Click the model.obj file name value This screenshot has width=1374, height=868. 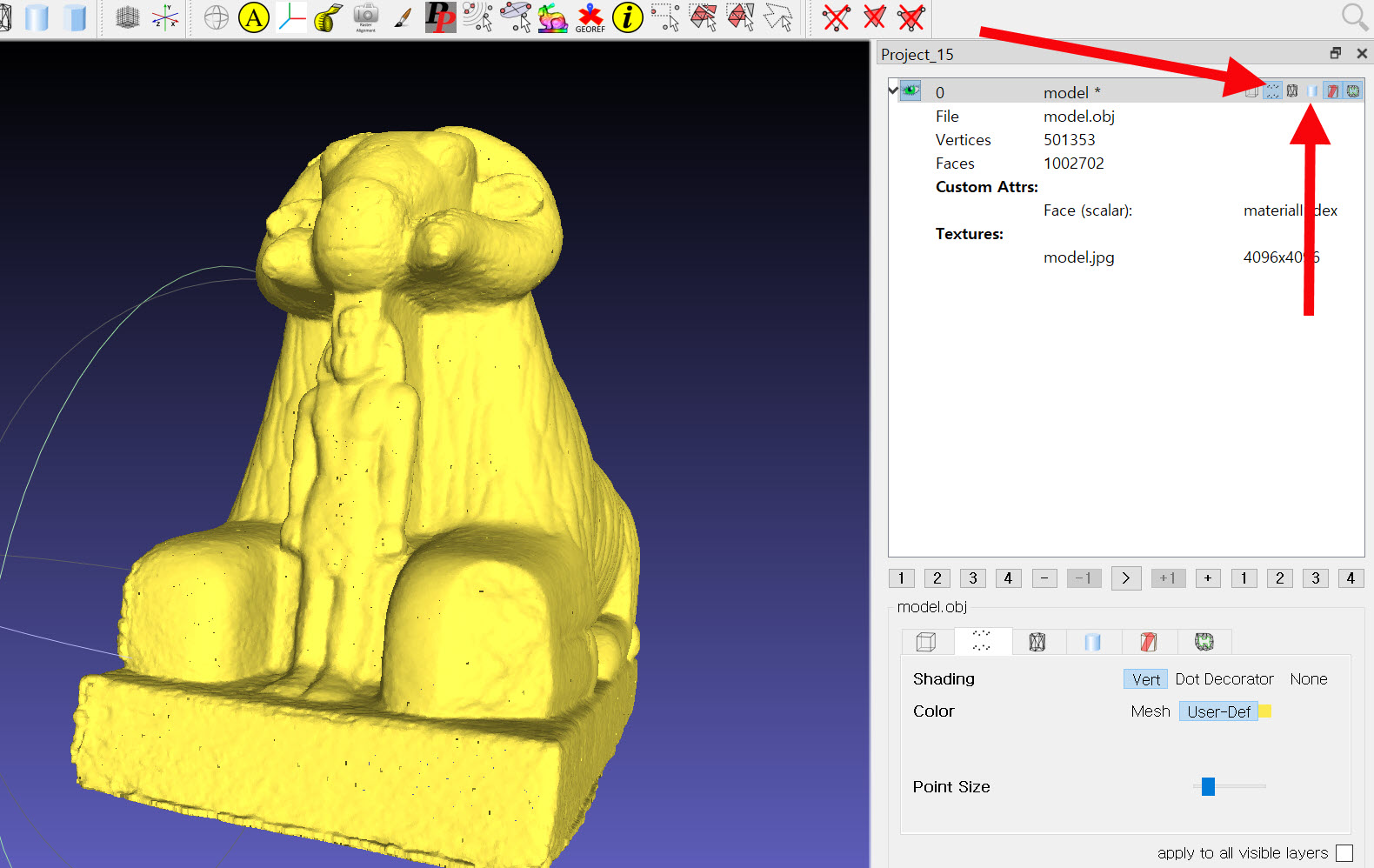pos(1079,117)
